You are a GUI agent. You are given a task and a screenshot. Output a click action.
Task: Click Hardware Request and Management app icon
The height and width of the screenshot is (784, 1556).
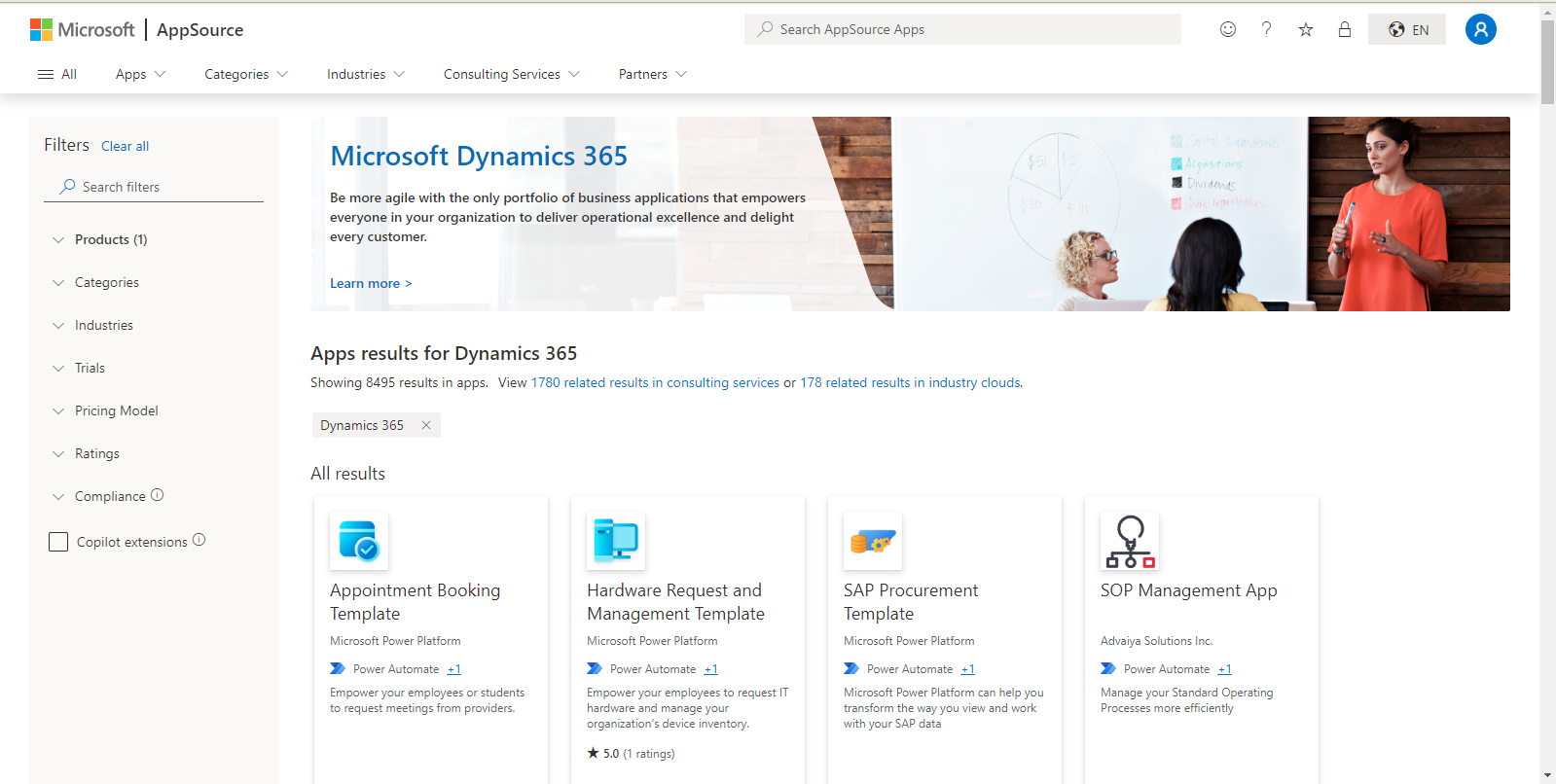click(x=616, y=541)
